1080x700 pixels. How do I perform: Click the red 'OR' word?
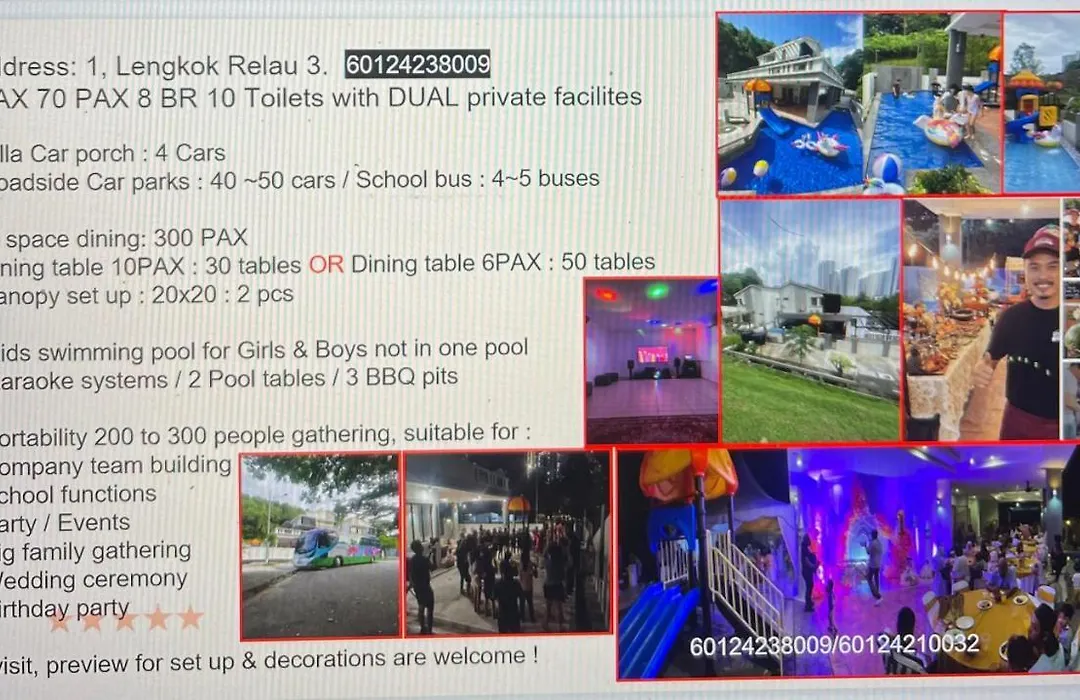(326, 265)
